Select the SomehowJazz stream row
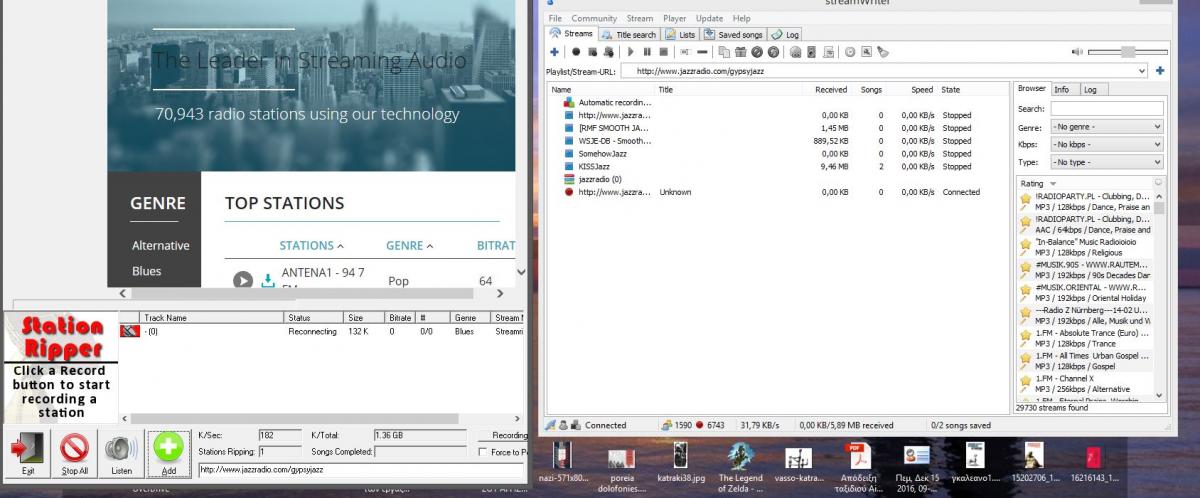The width and height of the screenshot is (1200, 498). tap(778, 154)
